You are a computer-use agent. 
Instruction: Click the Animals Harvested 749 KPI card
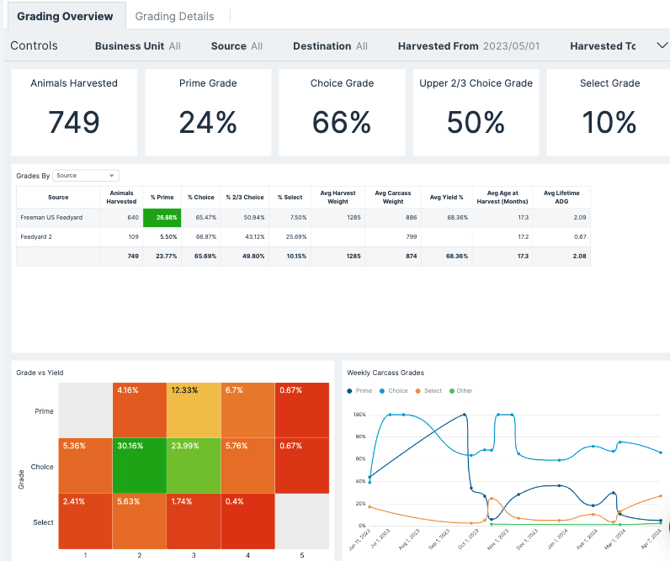click(74, 113)
